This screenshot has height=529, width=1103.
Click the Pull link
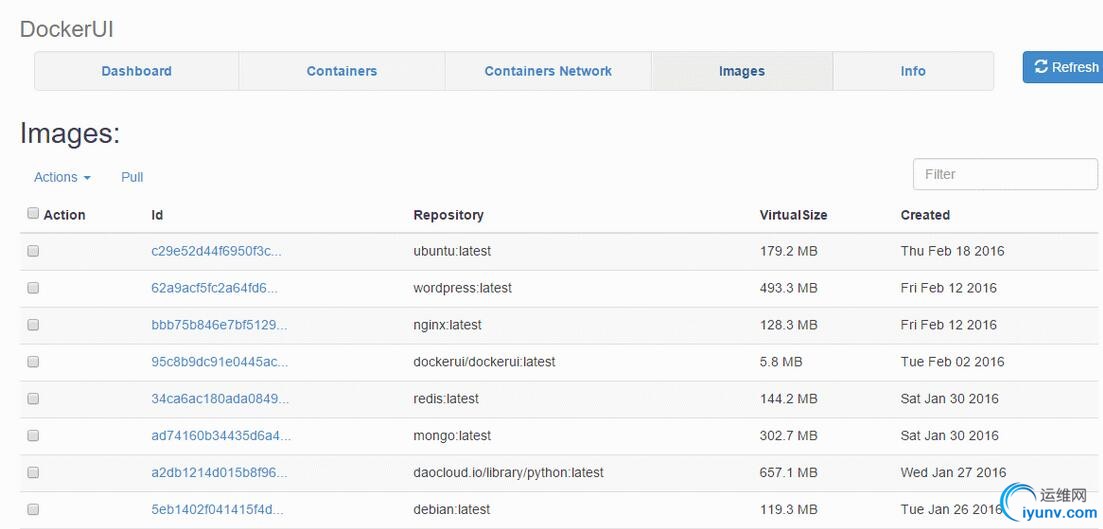pos(132,177)
